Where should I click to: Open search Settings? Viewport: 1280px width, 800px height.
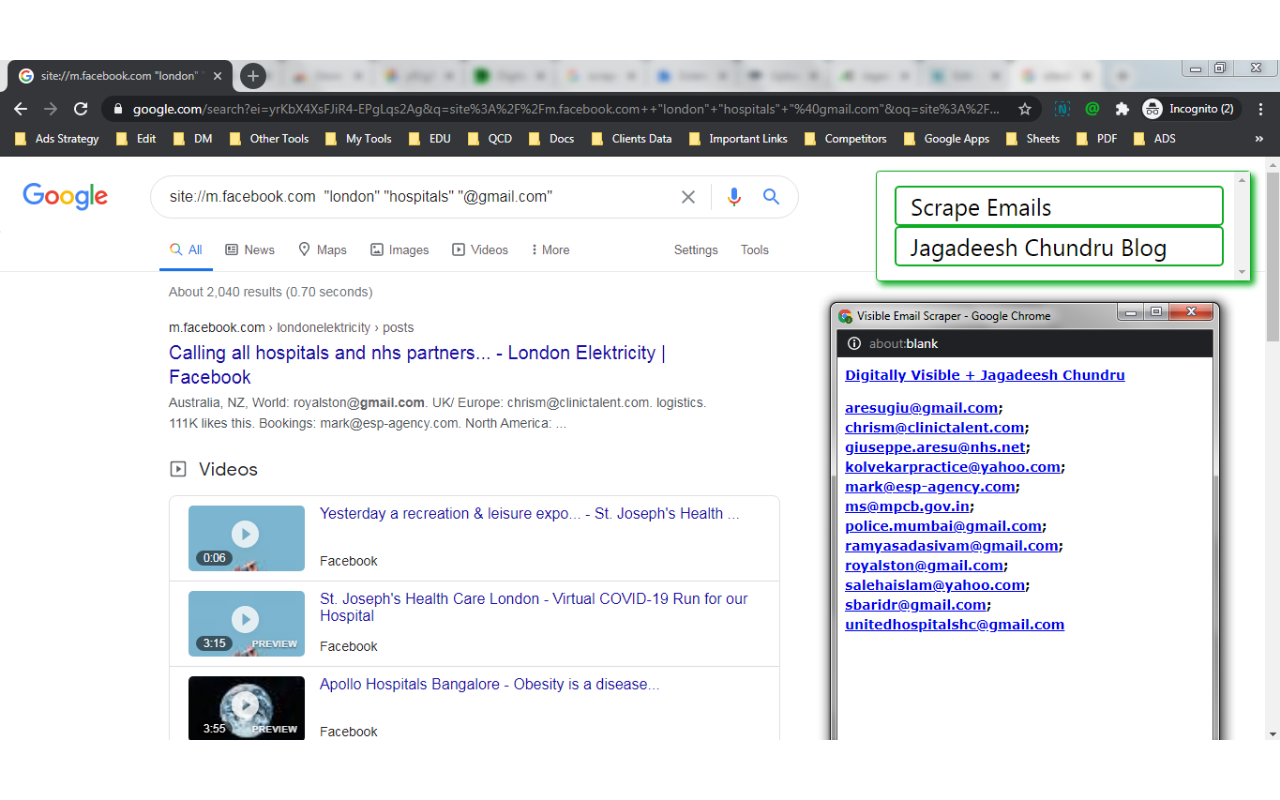696,250
